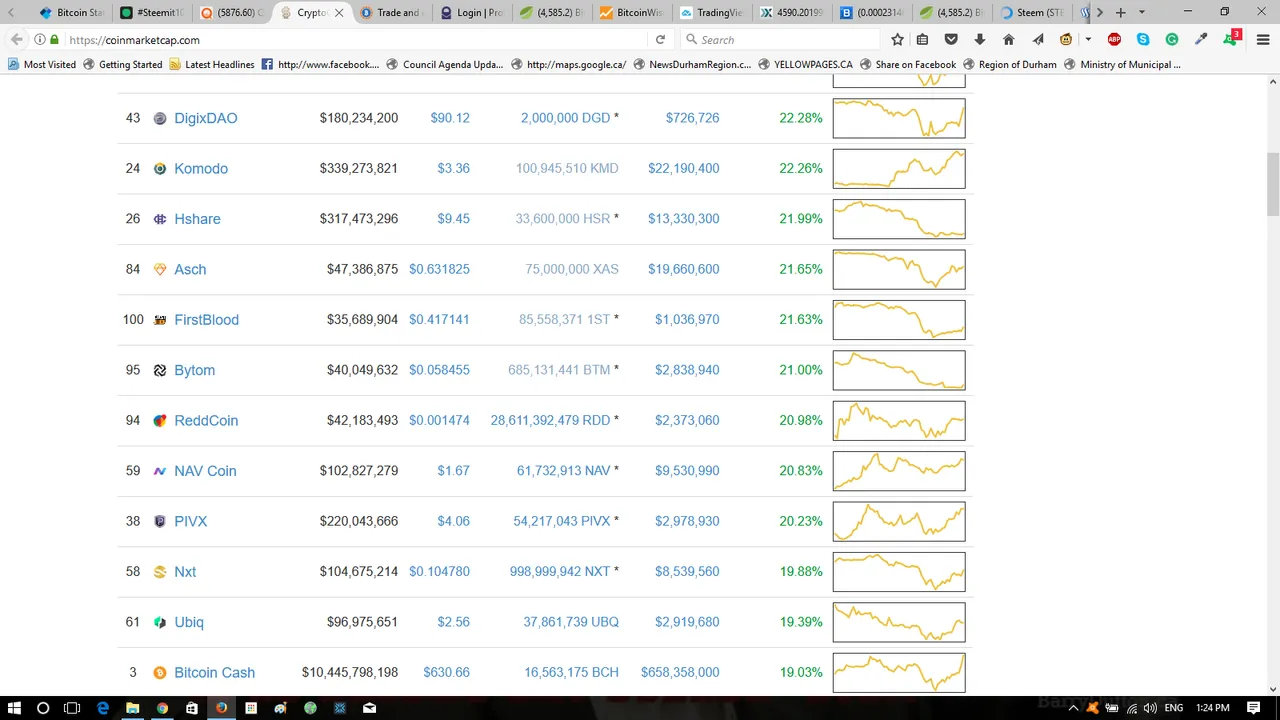1280x720 pixels.
Task: Open the NAV Coin link
Action: pos(205,471)
